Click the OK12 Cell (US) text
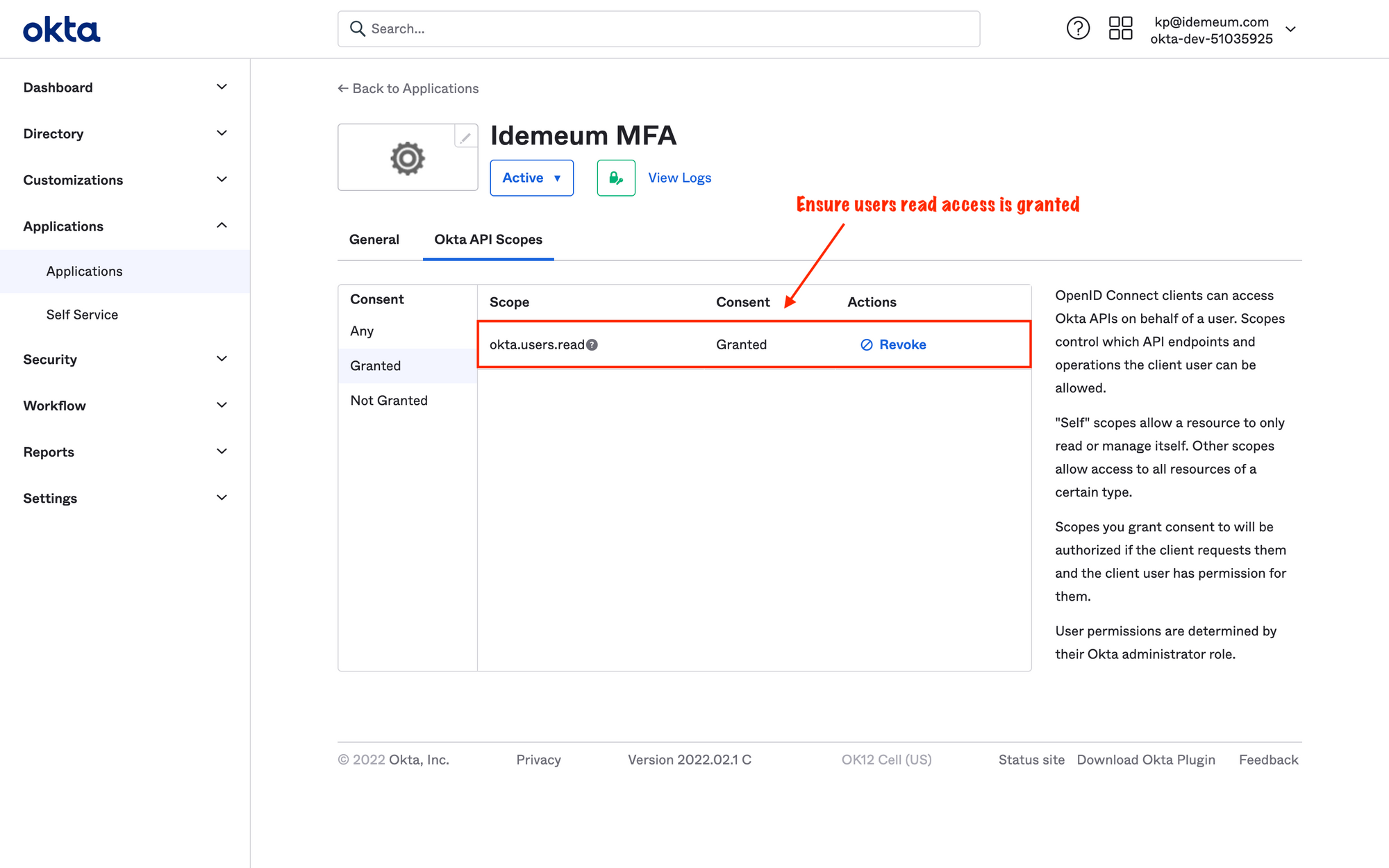 886,760
